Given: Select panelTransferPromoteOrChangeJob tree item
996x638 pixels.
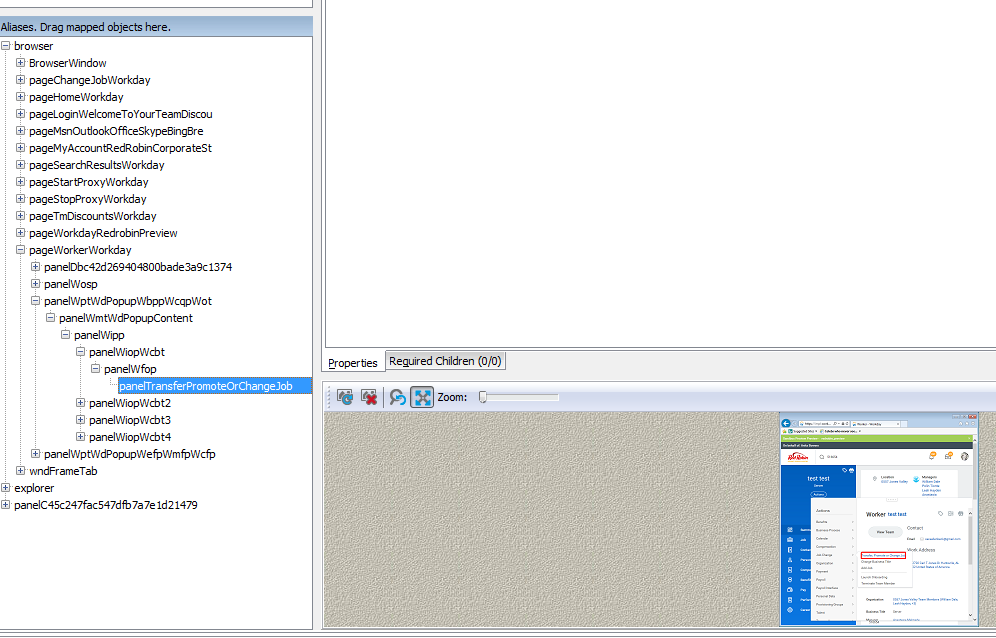Looking at the screenshot, I should pos(206,386).
